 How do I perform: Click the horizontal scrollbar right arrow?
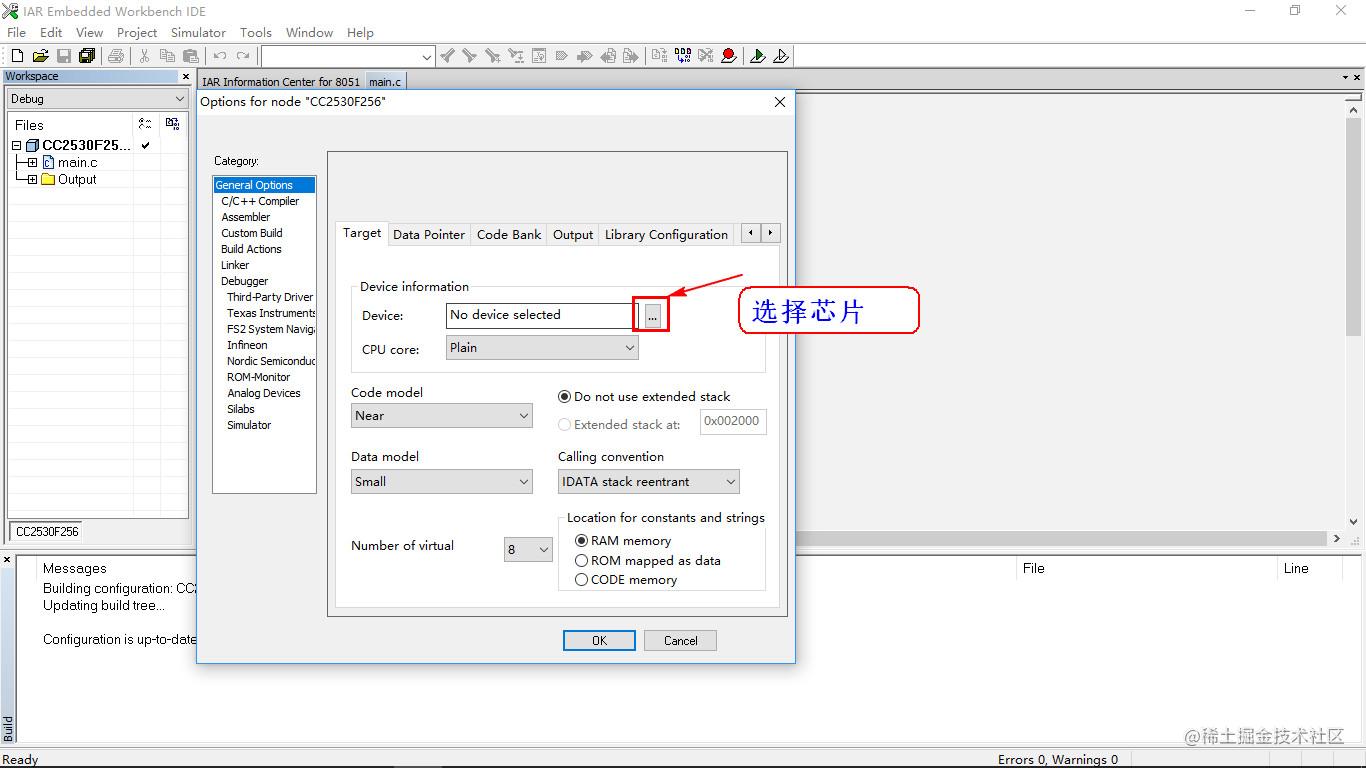(1337, 538)
